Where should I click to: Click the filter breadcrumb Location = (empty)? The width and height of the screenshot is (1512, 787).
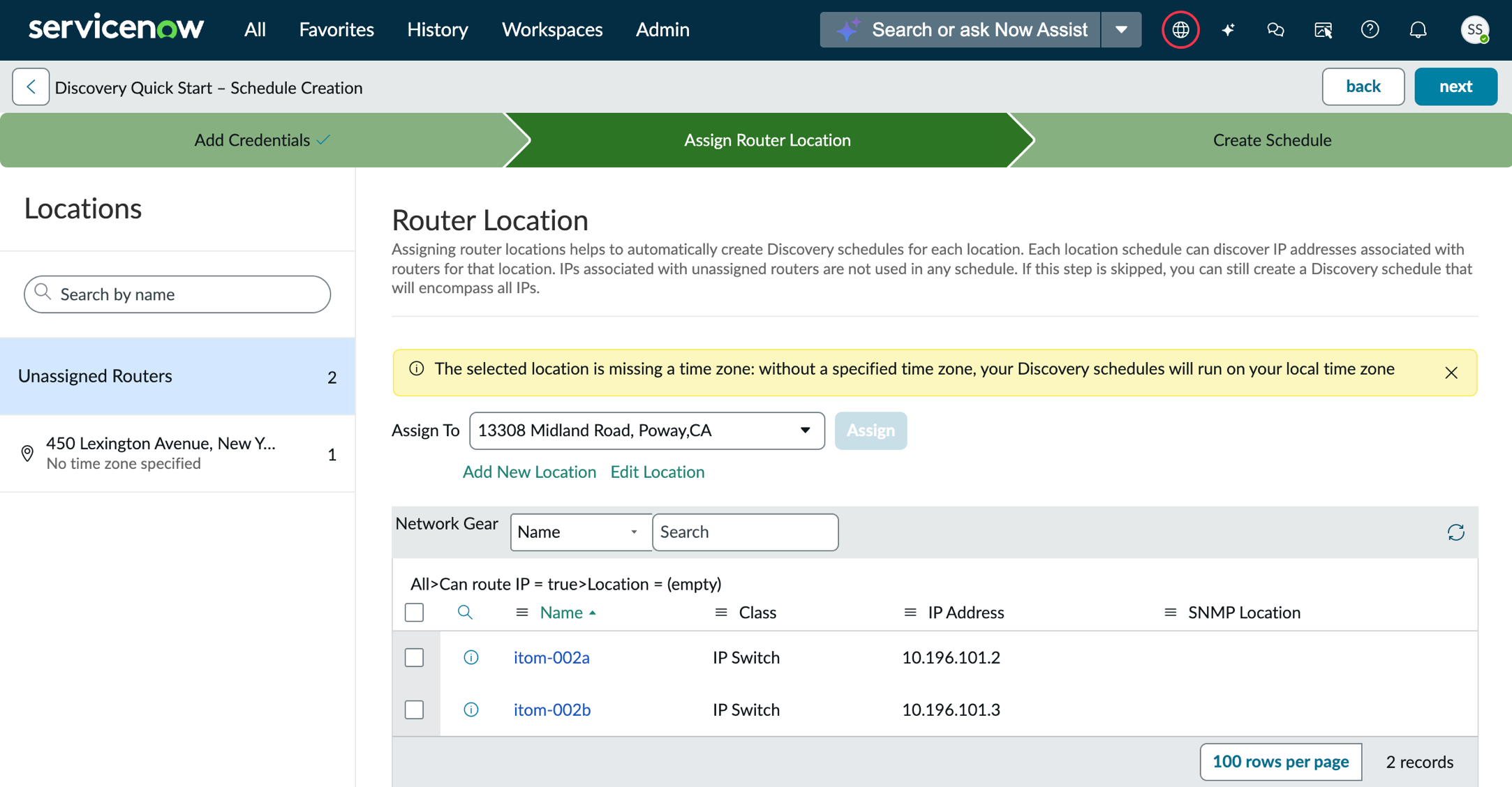pyautogui.click(x=655, y=584)
